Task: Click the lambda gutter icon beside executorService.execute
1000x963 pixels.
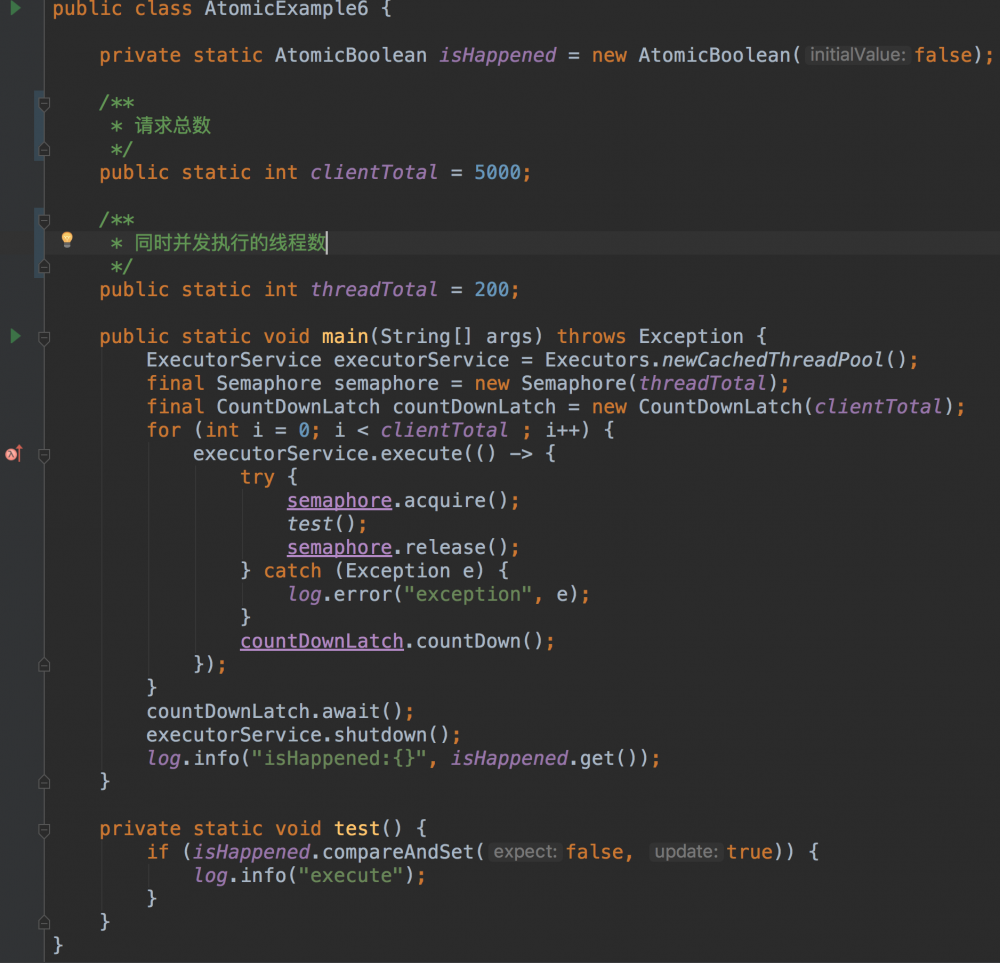Action: click(14, 453)
